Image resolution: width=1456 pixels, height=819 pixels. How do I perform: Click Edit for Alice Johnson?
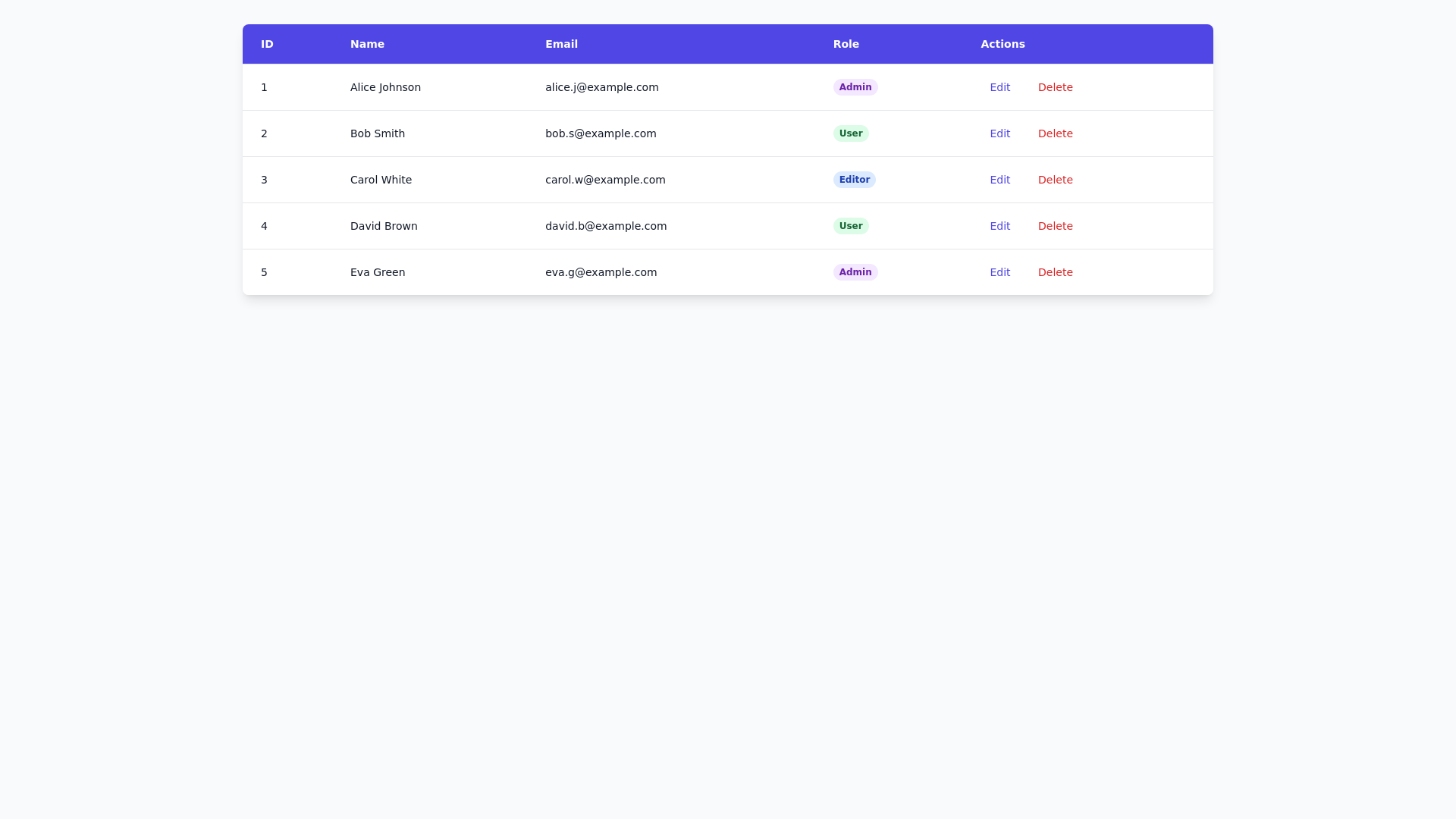point(999,87)
